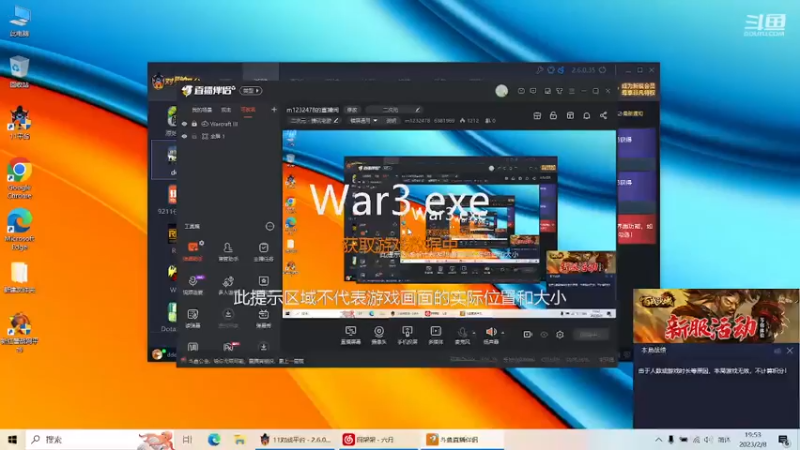Open the image icon in title bar
Viewport: 800px width, 450px height.
point(547,91)
